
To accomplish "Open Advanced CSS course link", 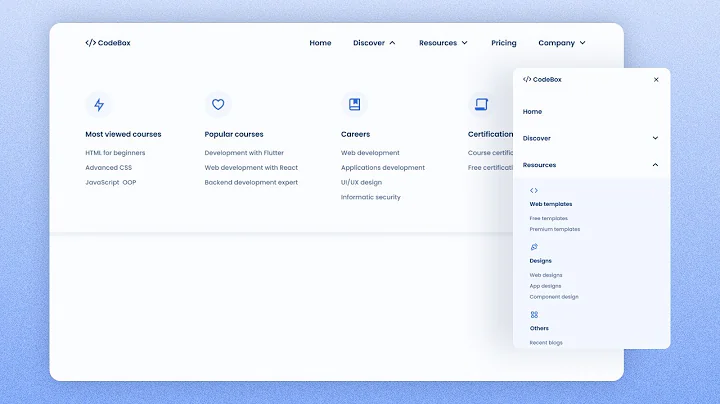I will pyautogui.click(x=108, y=168).
